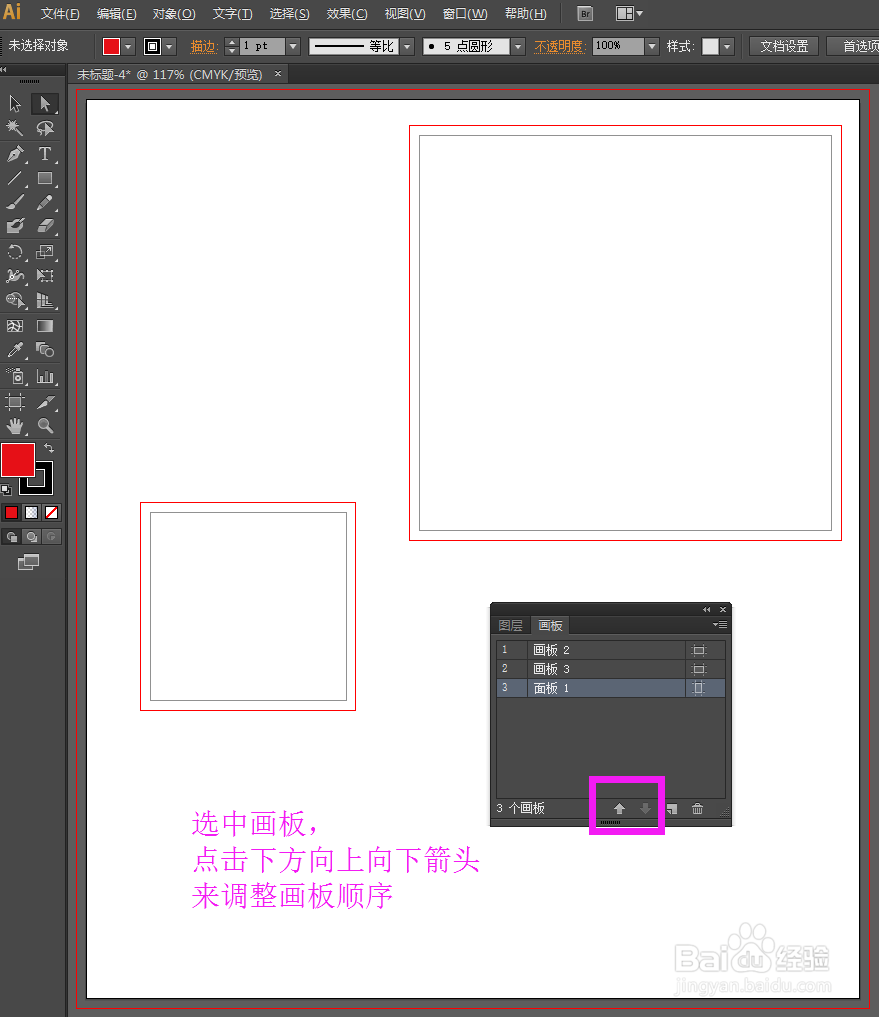Select the Column Graph tool

coord(44,376)
